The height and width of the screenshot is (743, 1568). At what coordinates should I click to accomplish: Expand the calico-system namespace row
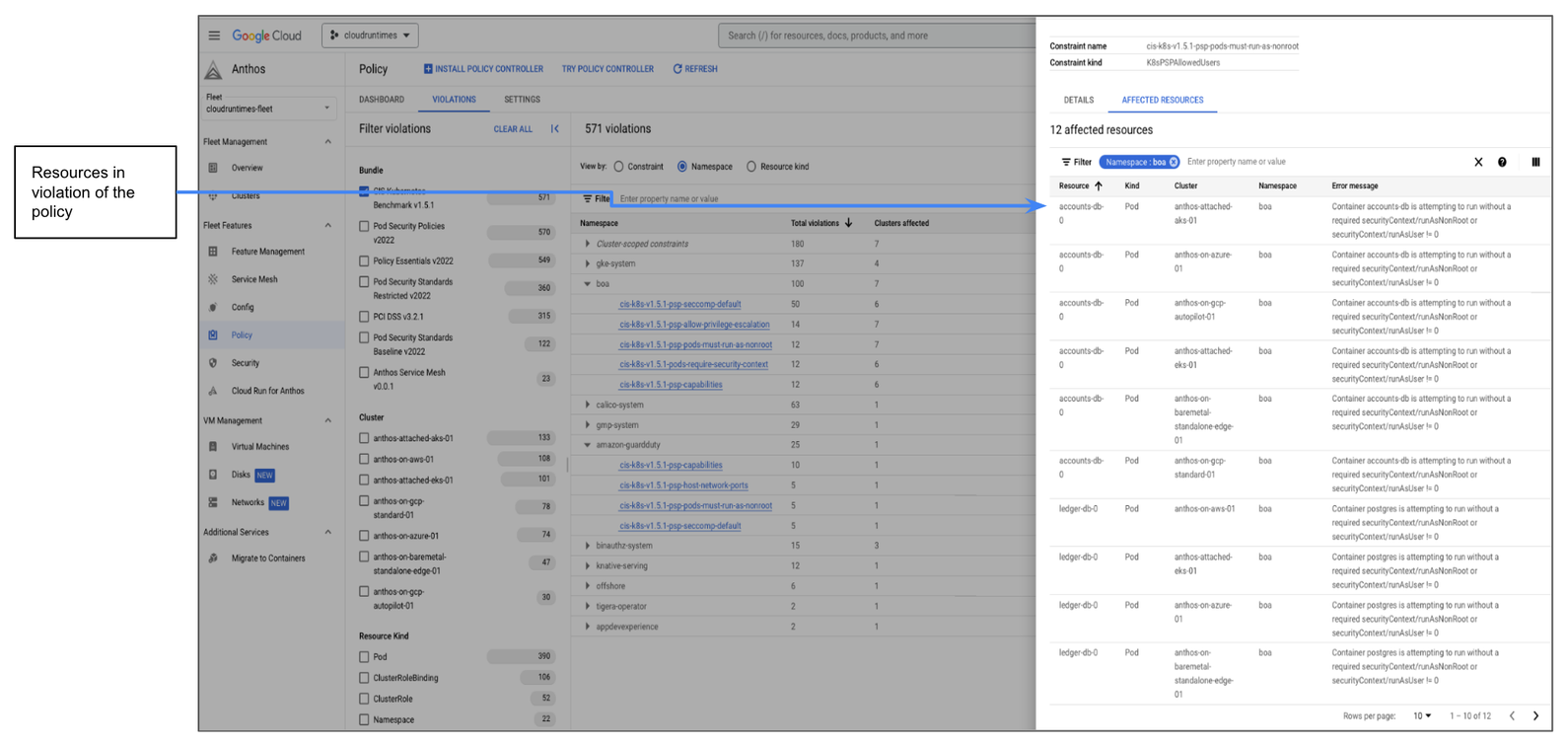pos(588,406)
